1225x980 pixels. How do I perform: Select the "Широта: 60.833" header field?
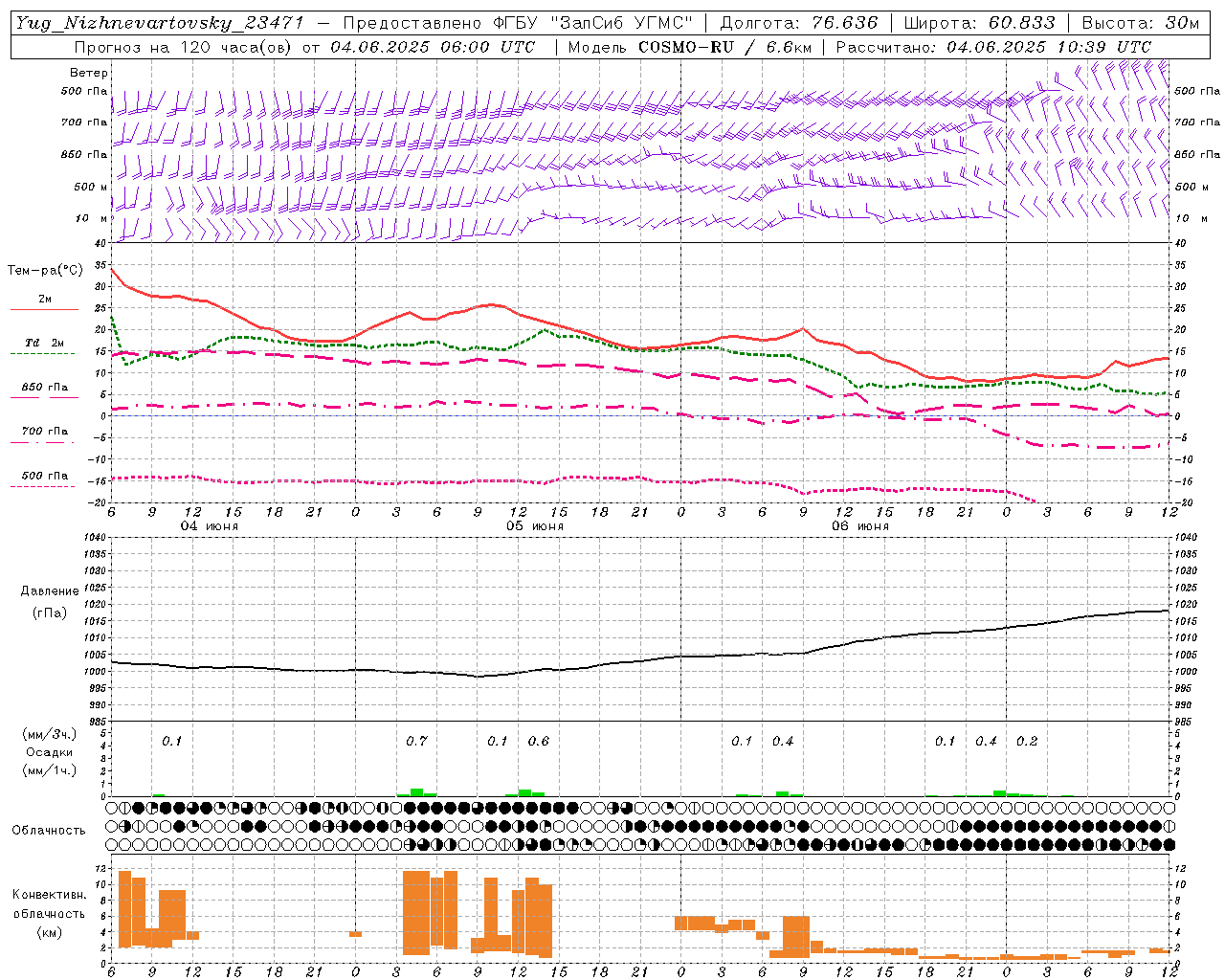coord(979,23)
